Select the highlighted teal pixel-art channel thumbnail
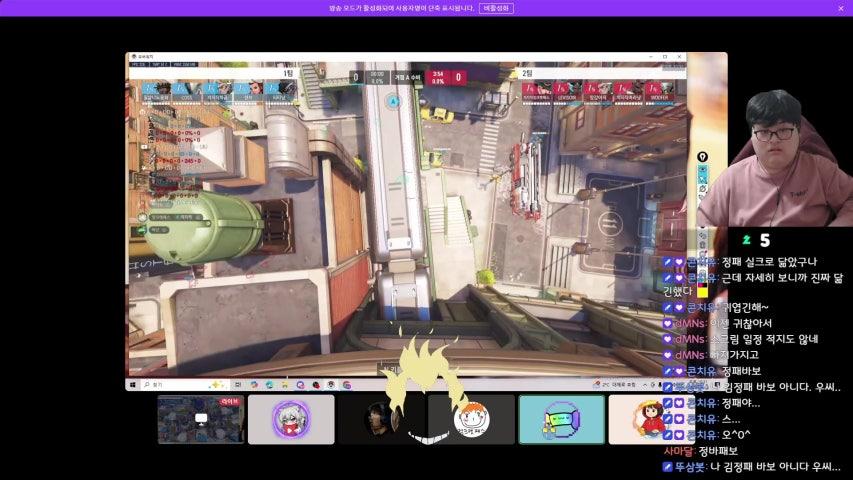853x480 pixels. 561,419
